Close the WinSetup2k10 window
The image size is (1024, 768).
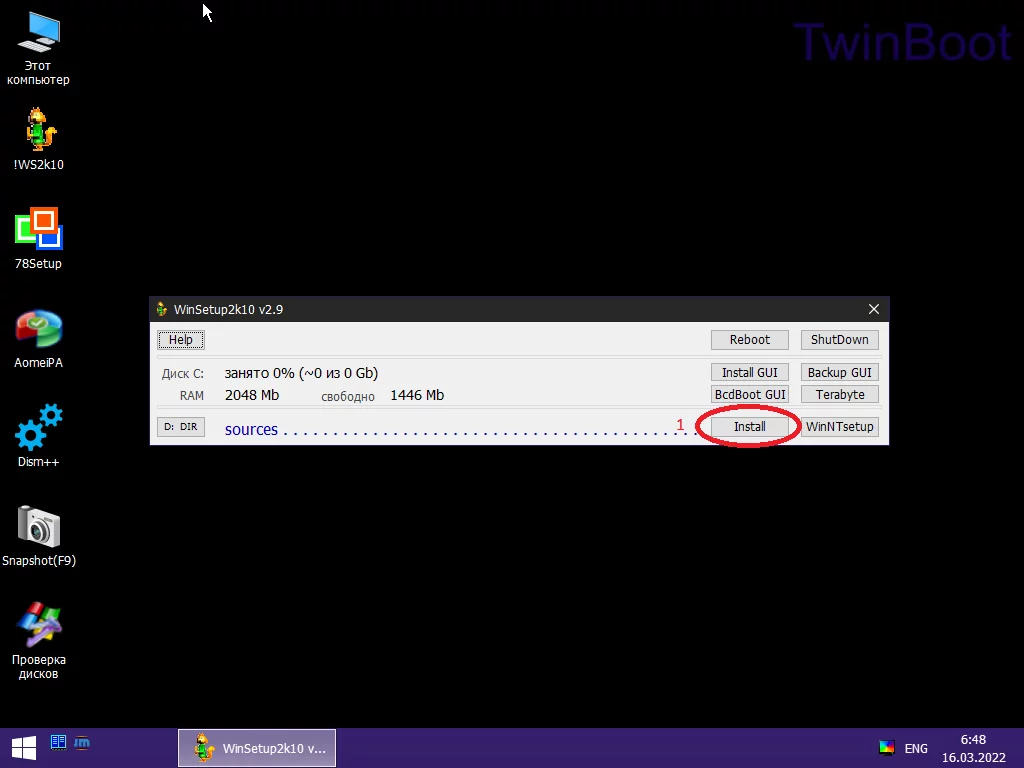point(874,309)
